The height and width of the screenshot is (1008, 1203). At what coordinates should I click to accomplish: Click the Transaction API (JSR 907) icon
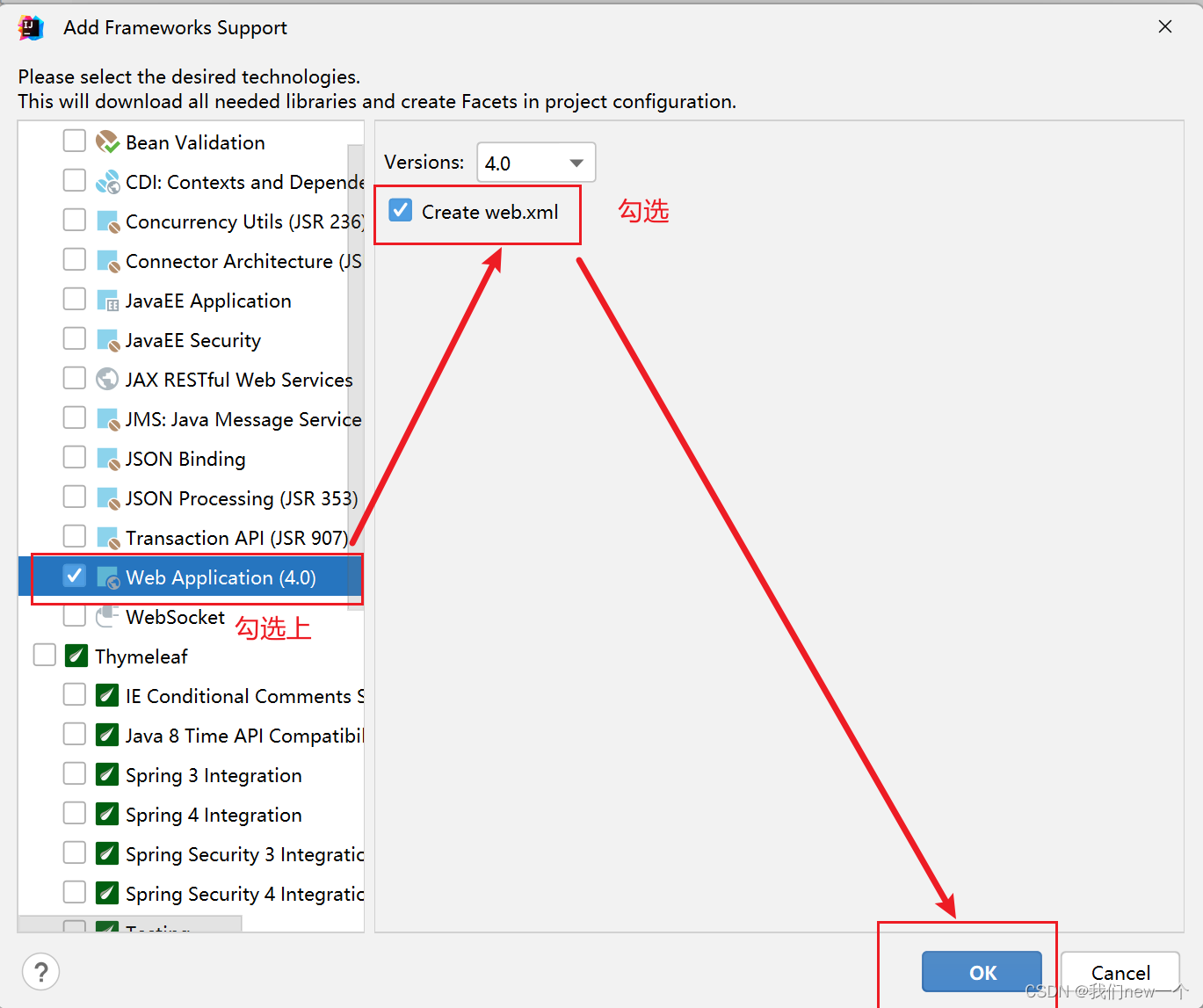107,538
